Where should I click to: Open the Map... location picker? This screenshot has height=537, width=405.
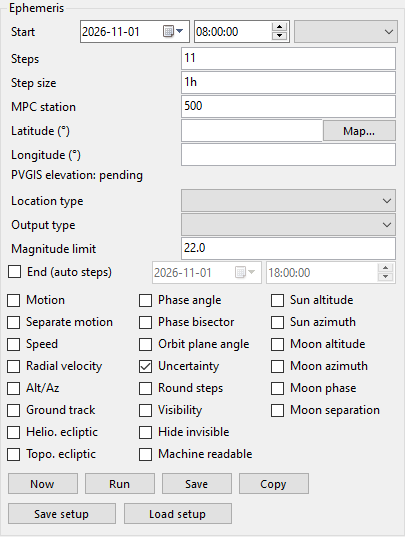(359, 130)
